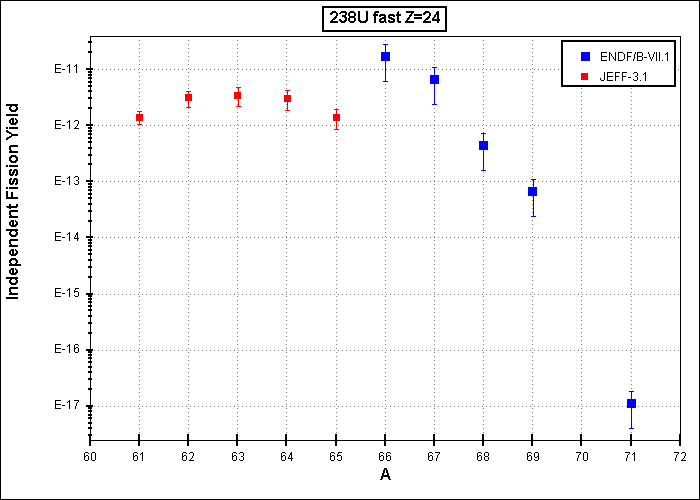Screen dimensions: 700x500
Task: Click the y-axis label E-16
Action: (67, 350)
